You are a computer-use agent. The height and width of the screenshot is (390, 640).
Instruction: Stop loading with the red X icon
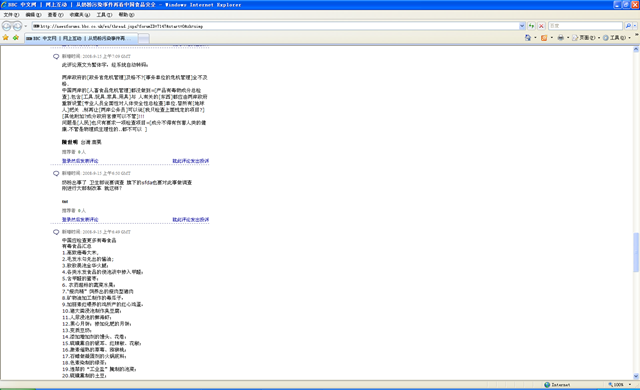(541, 26)
